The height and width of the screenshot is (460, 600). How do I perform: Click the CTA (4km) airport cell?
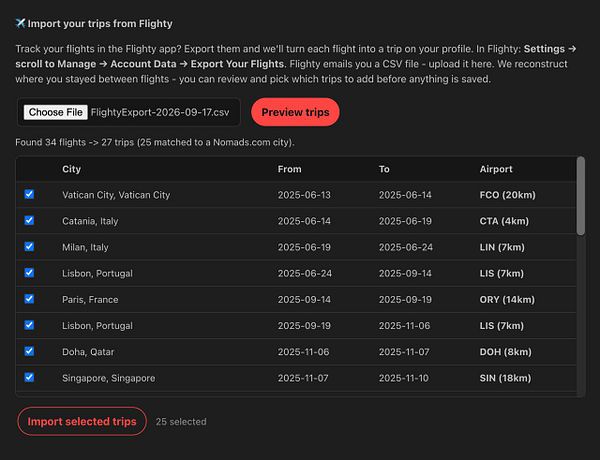(x=504, y=221)
